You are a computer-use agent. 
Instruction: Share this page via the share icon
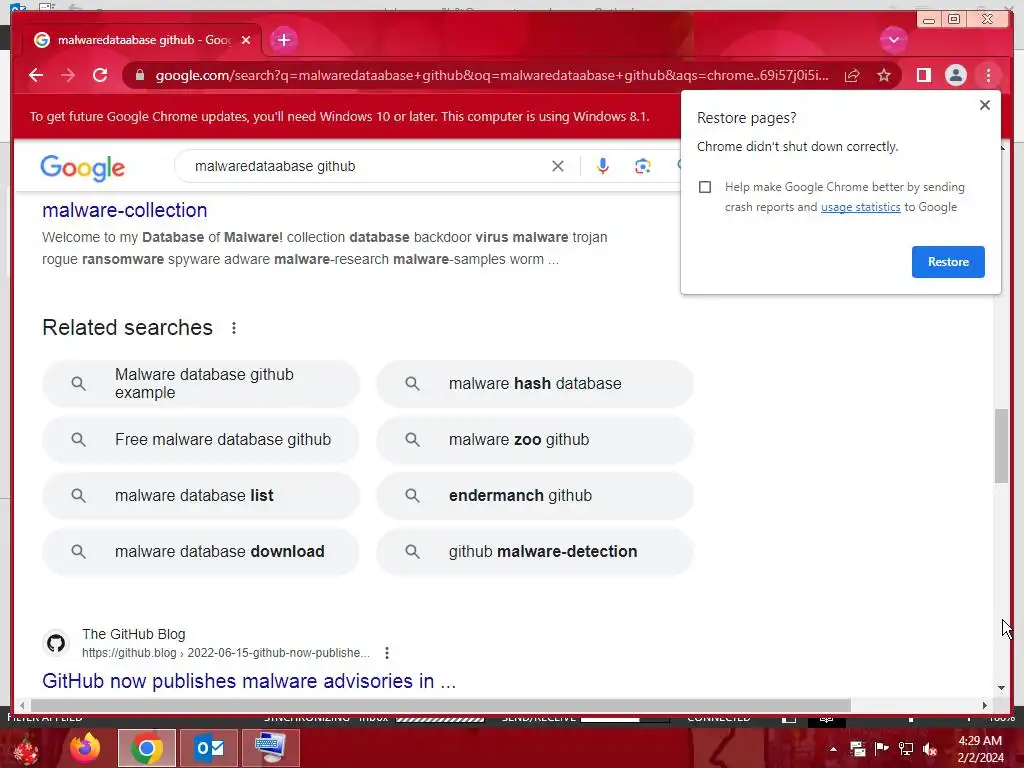coord(852,76)
